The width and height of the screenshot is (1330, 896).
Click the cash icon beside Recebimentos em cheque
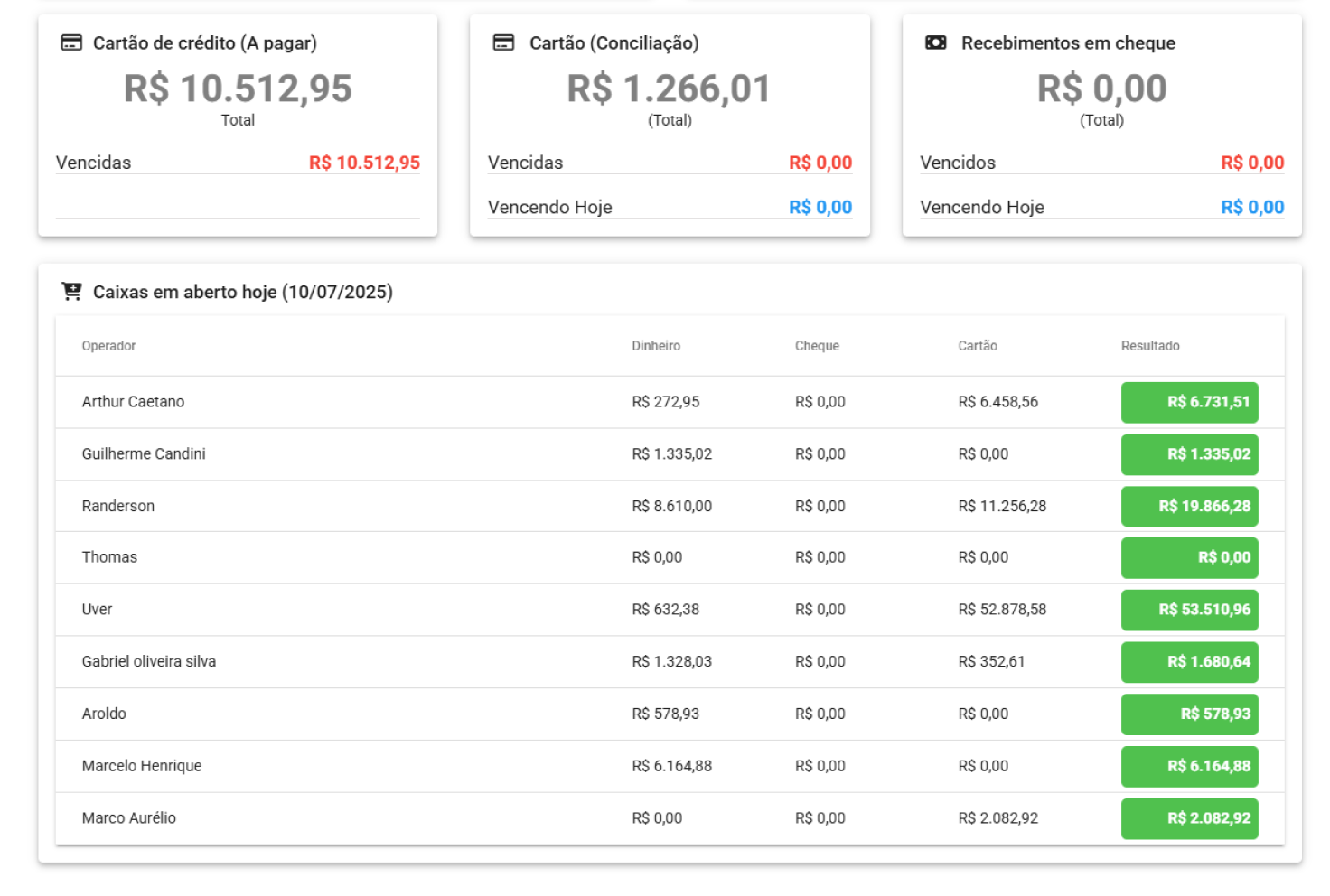point(936,42)
